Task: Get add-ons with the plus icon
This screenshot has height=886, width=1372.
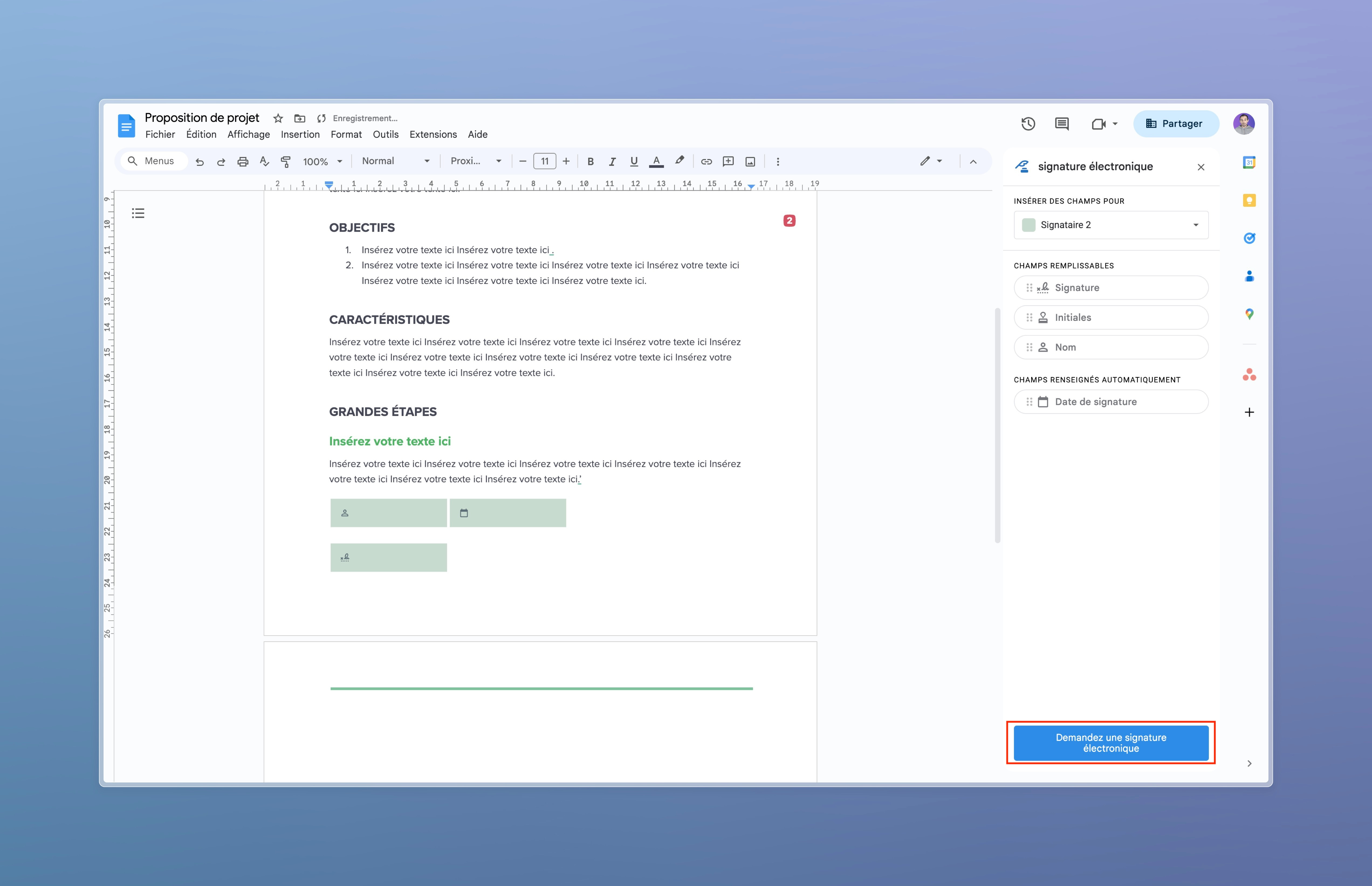Action: [x=1249, y=412]
